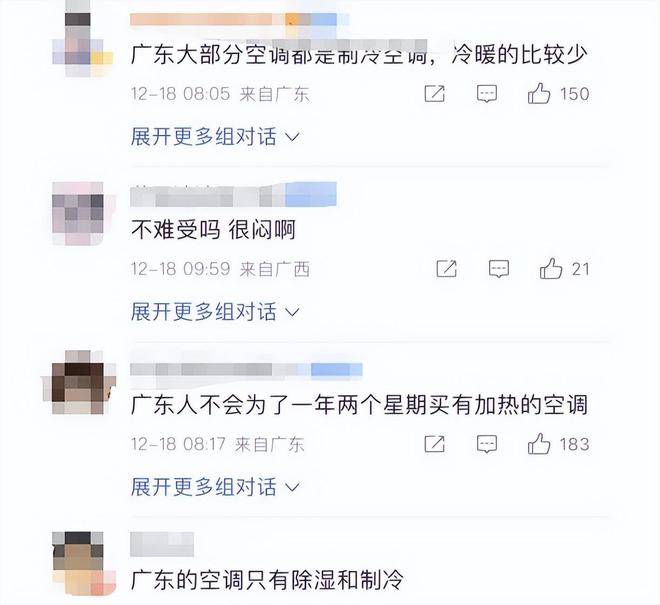Expand 展开更多组对话 under 不难受吗 comment
The image size is (660, 605).
[x=215, y=312]
